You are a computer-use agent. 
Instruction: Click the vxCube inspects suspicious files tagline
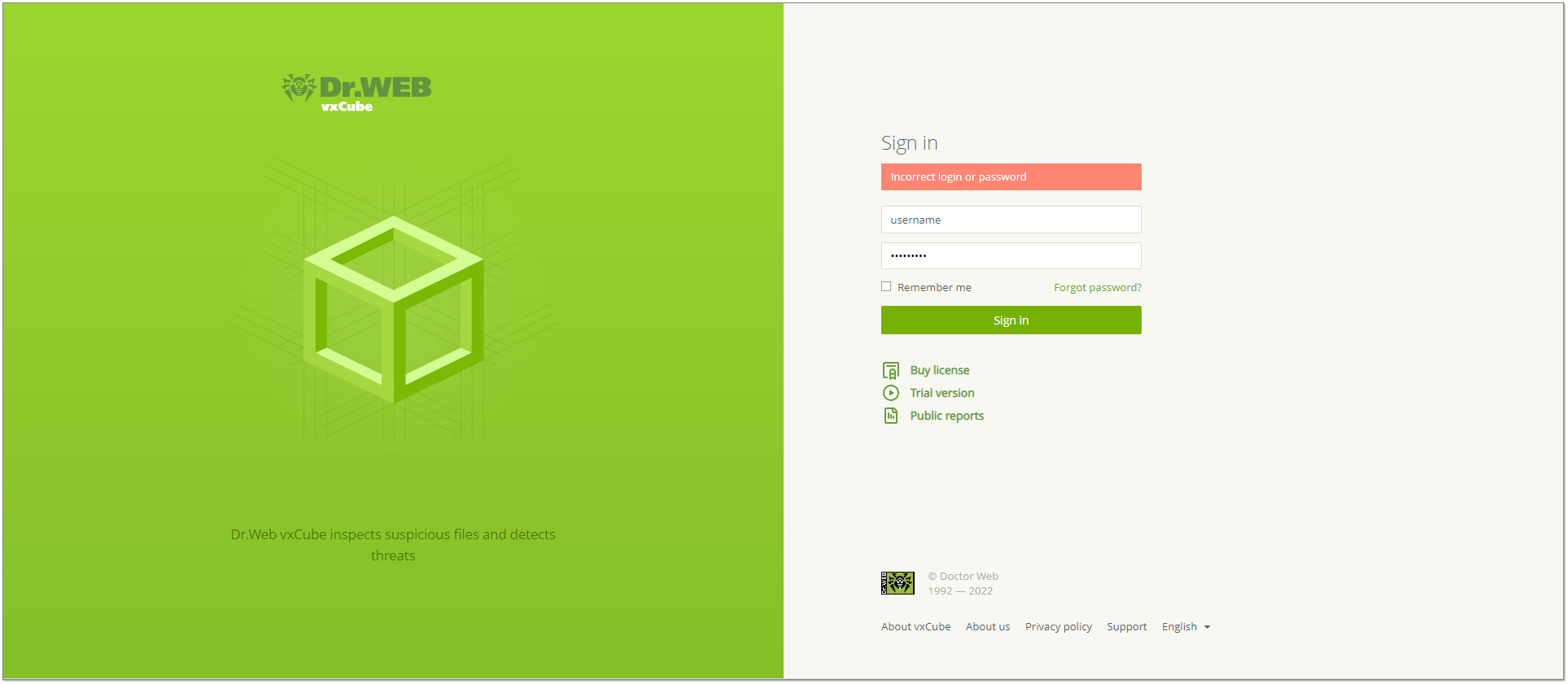coord(393,545)
